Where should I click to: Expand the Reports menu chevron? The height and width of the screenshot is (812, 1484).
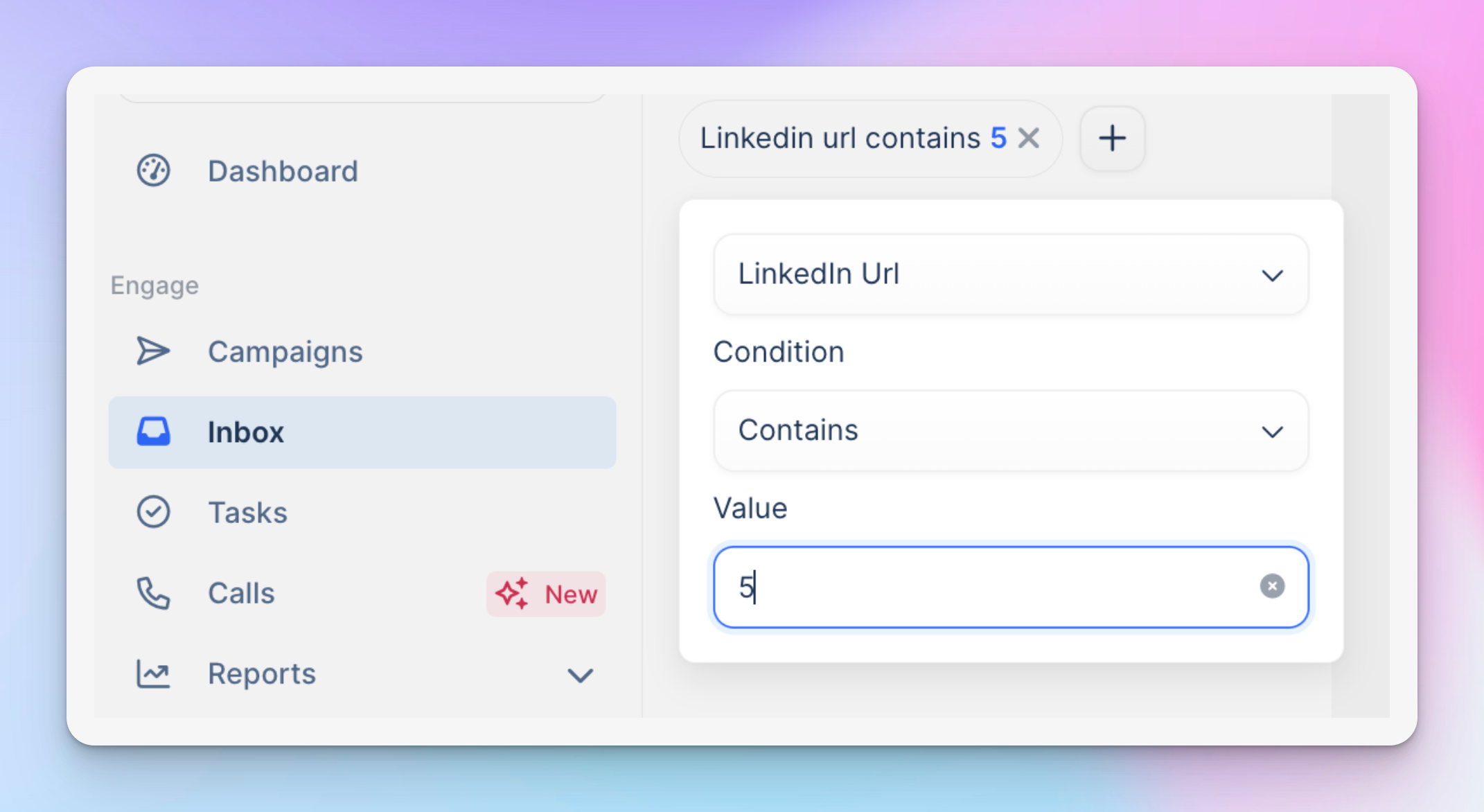point(580,675)
